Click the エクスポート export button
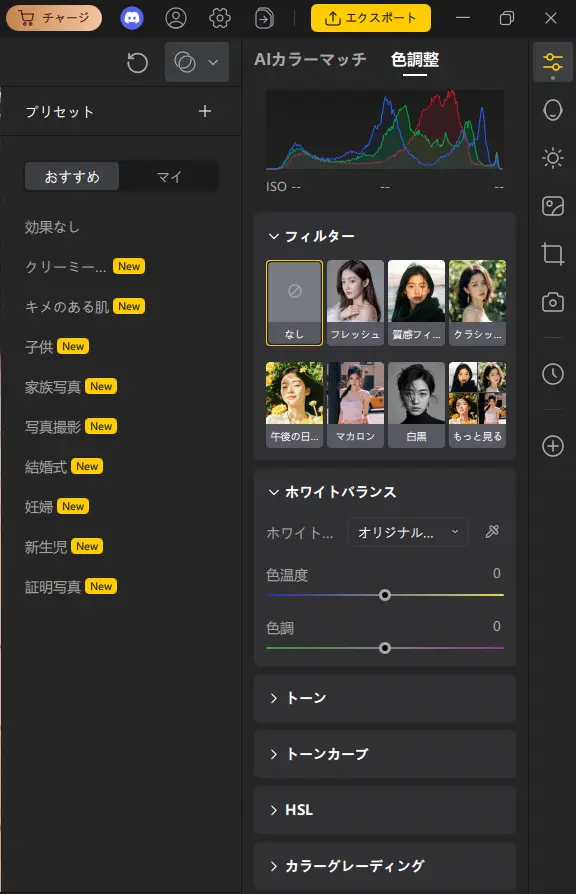Viewport: 576px width, 894px height. tap(371, 18)
